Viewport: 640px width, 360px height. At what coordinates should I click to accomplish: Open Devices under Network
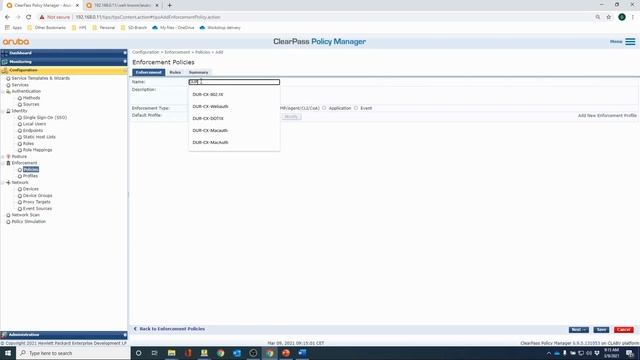point(31,189)
